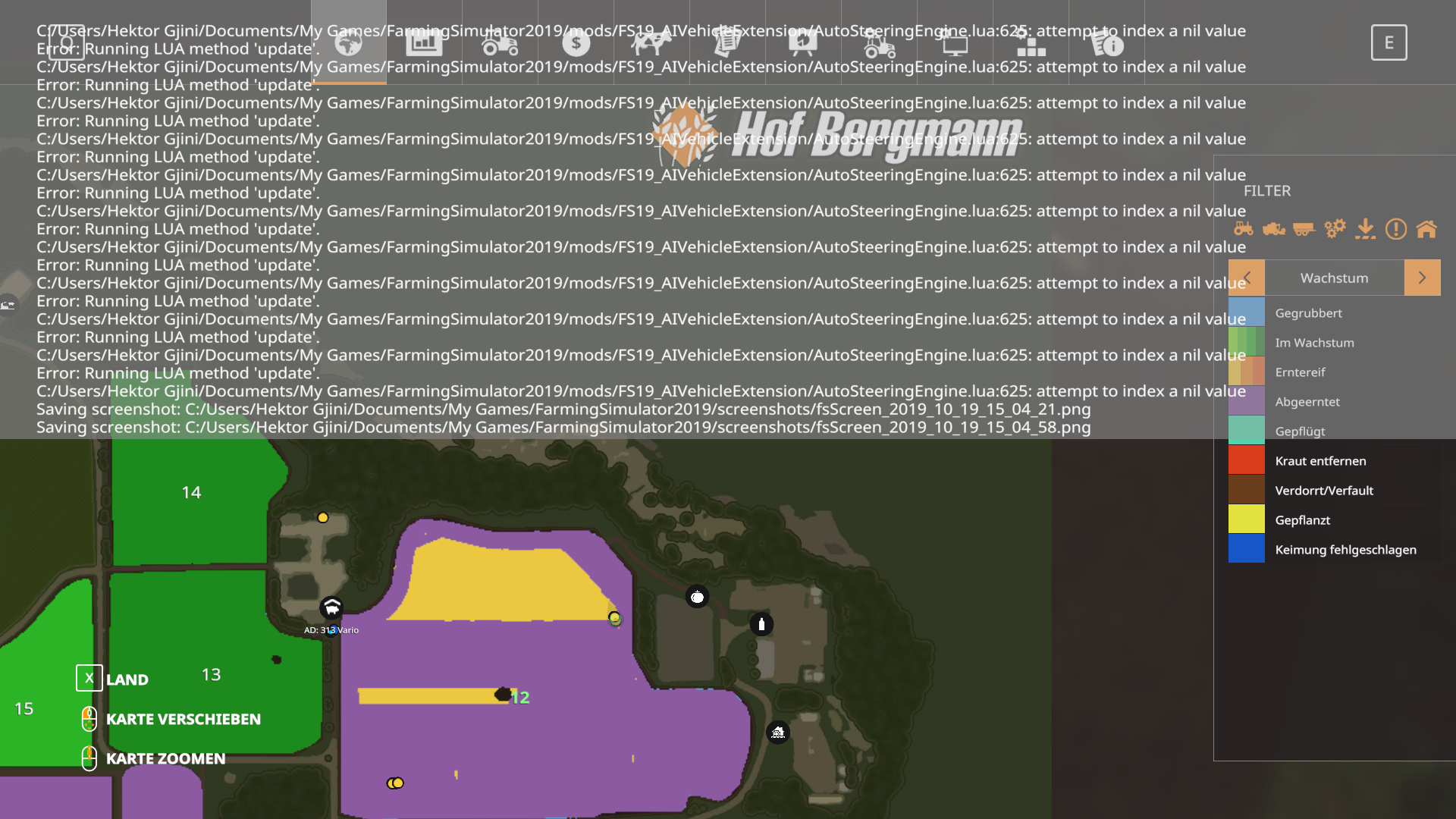The width and height of the screenshot is (1456, 819).
Task: Select the harvester filter icon
Action: pos(1274,229)
